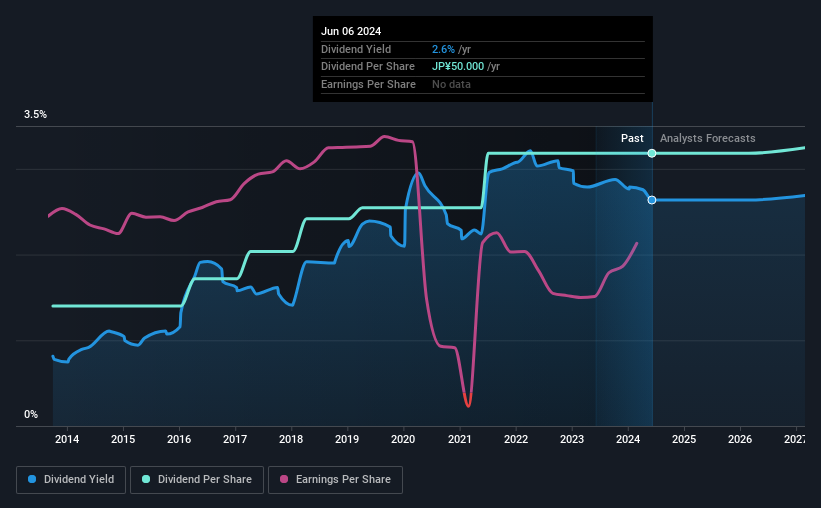Viewport: 821px width, 508px height.
Task: Select the 2025 x-axis label
Action: point(684,439)
